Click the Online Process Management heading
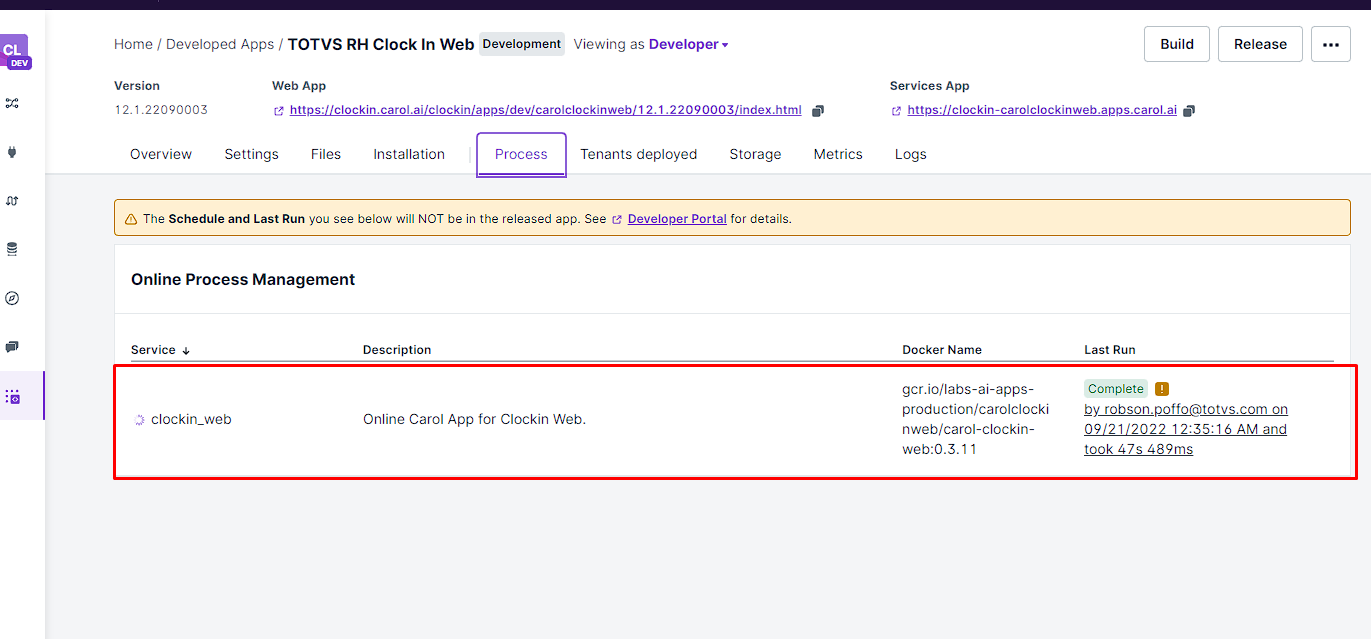The height and width of the screenshot is (639, 1371). pos(243,280)
